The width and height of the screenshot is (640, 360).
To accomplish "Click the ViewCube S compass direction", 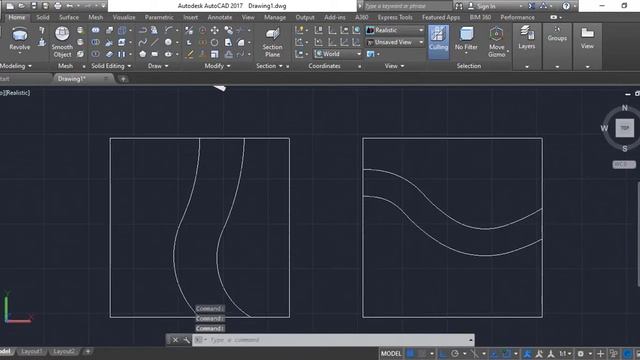I will pos(624,149).
